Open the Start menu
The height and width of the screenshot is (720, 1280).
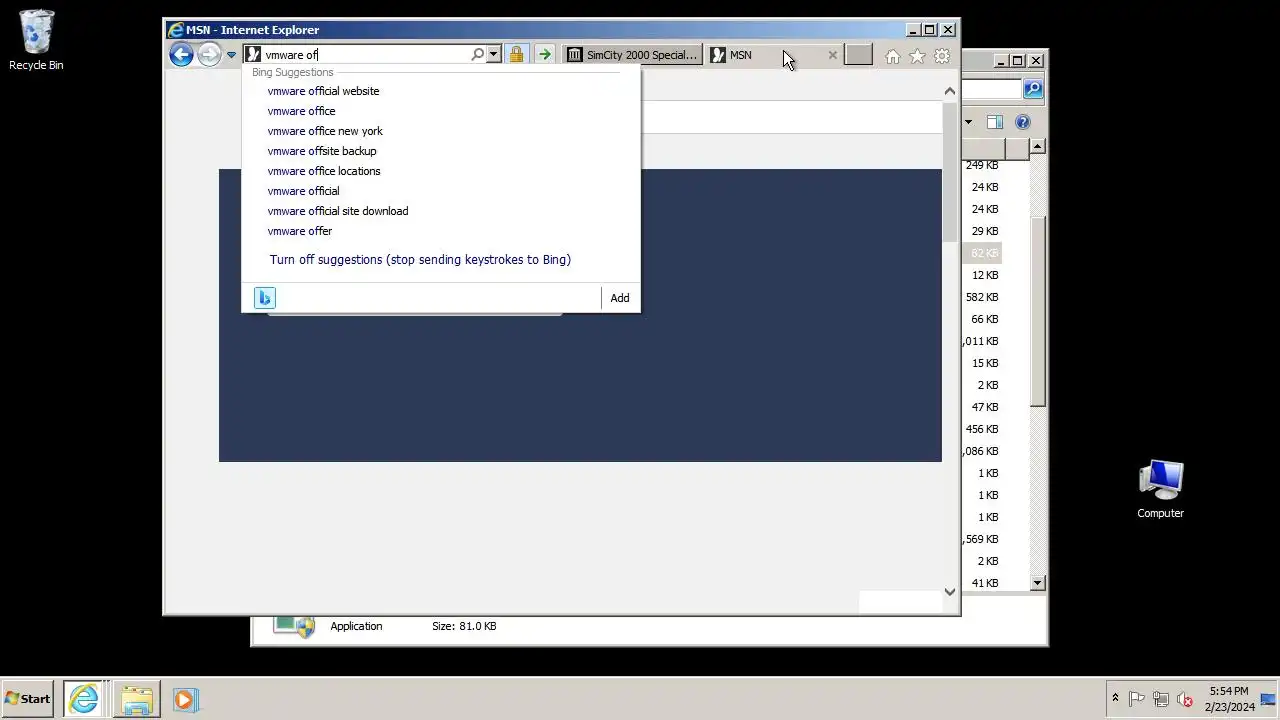click(28, 699)
